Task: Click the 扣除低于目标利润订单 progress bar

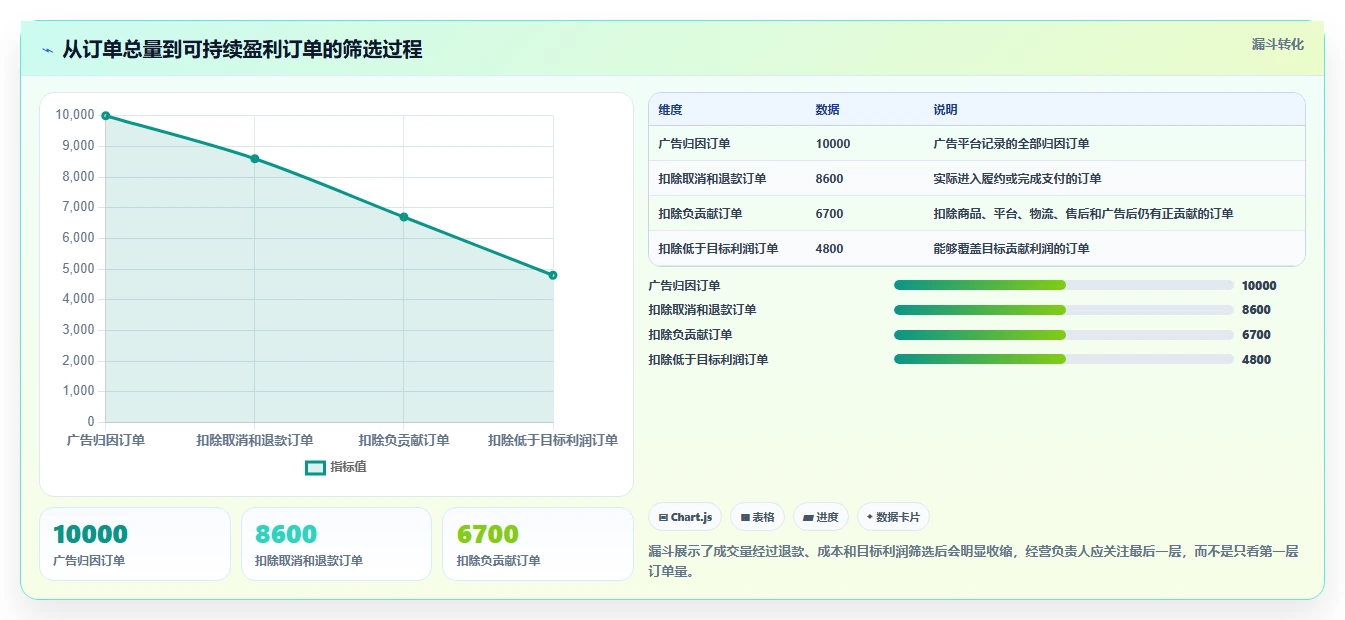Action: point(1064,359)
